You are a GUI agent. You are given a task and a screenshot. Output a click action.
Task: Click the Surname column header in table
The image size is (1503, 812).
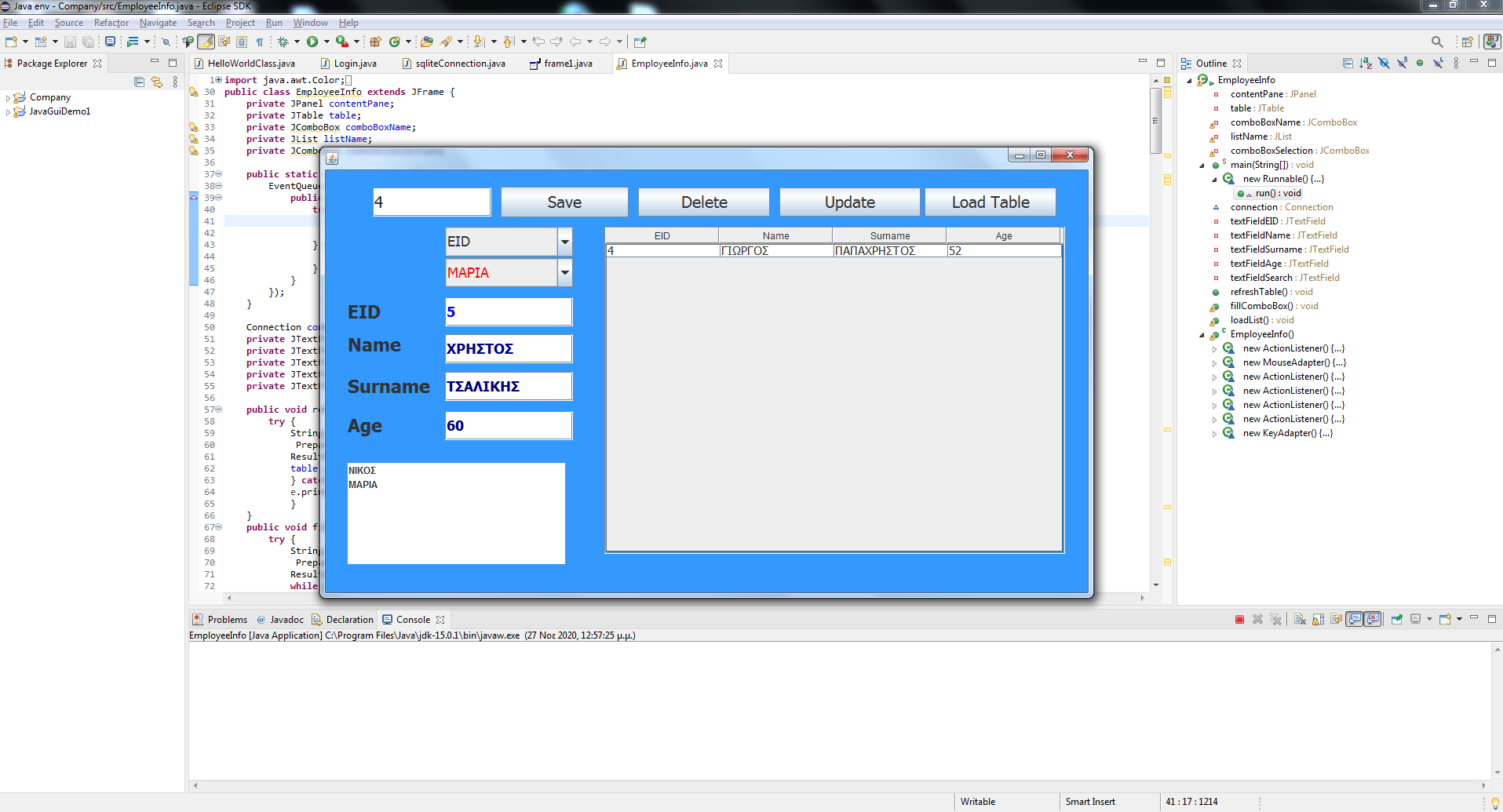(889, 235)
